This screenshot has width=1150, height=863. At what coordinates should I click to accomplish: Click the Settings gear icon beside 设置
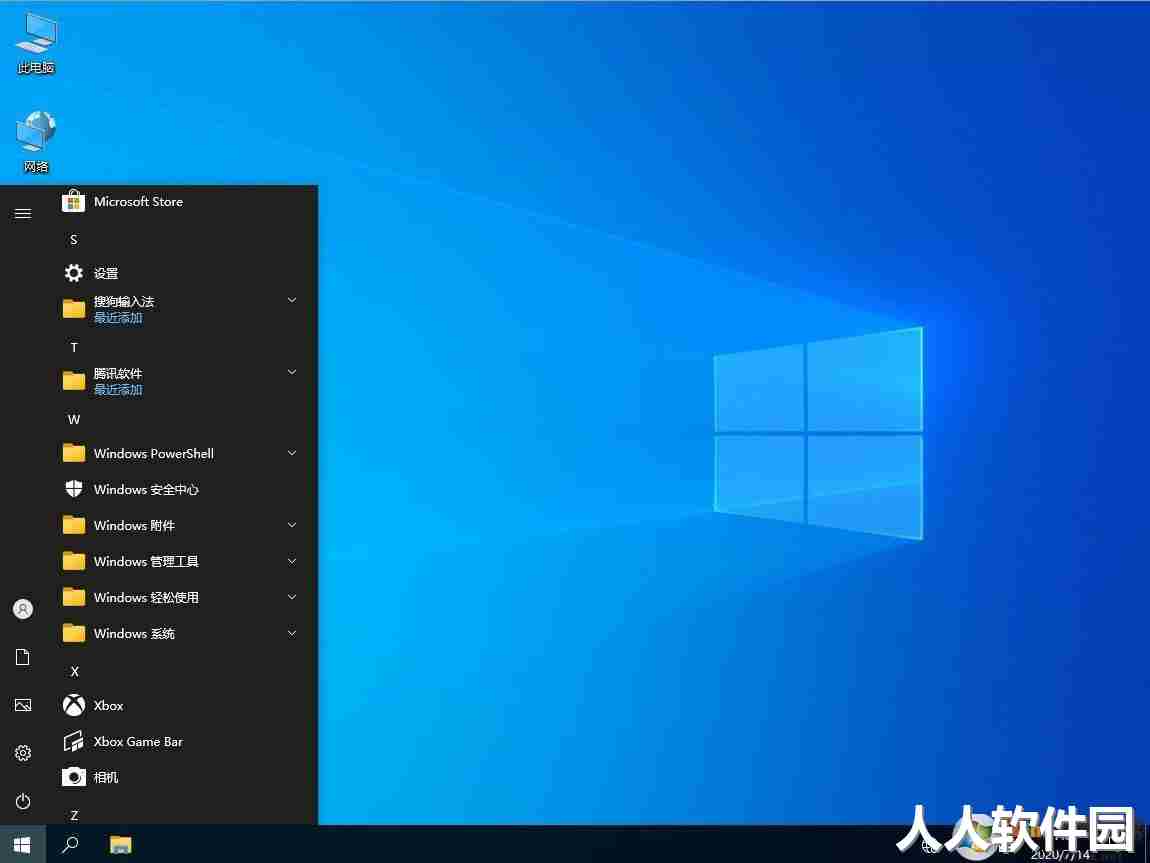click(x=73, y=273)
